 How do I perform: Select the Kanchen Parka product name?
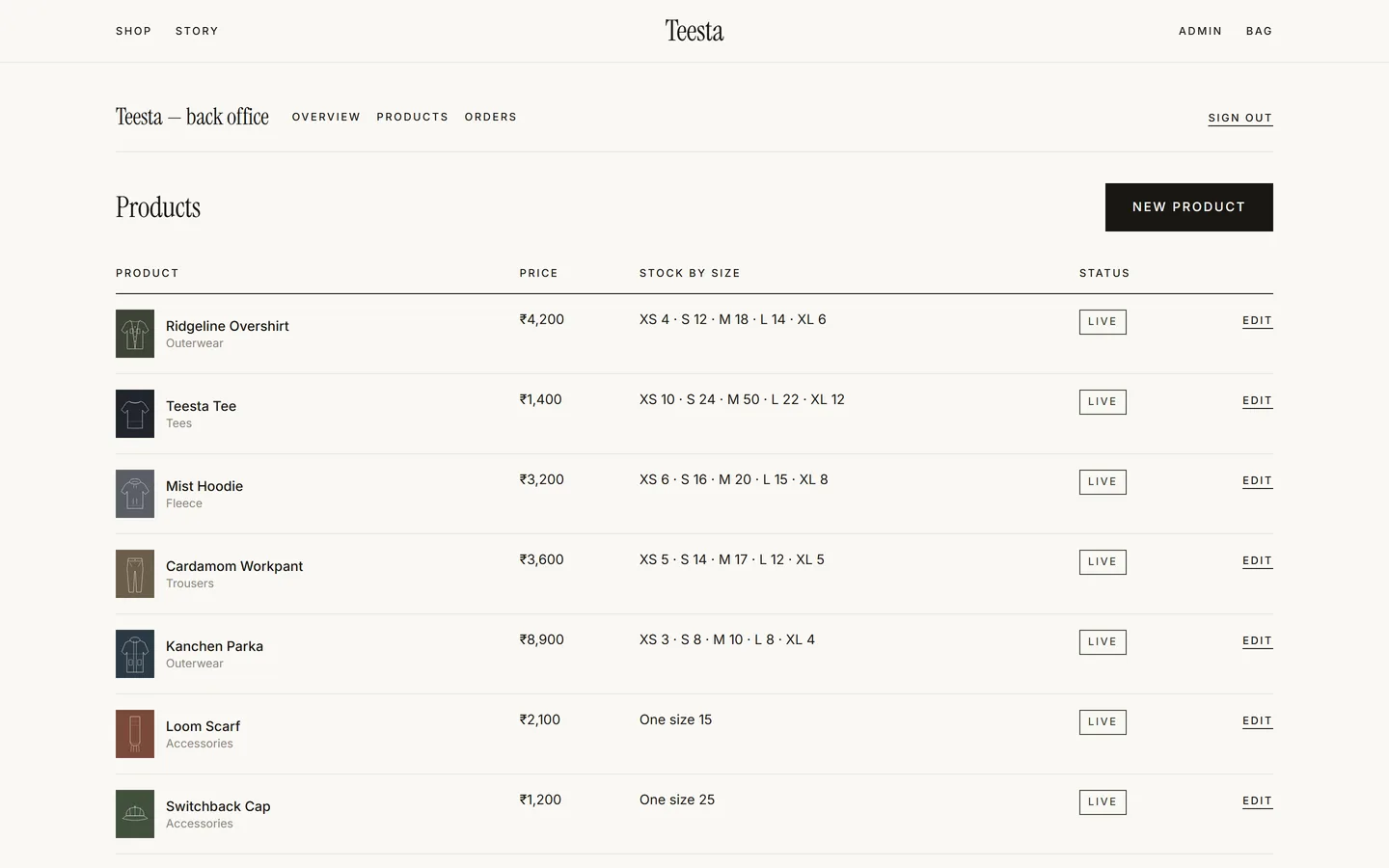(214, 646)
